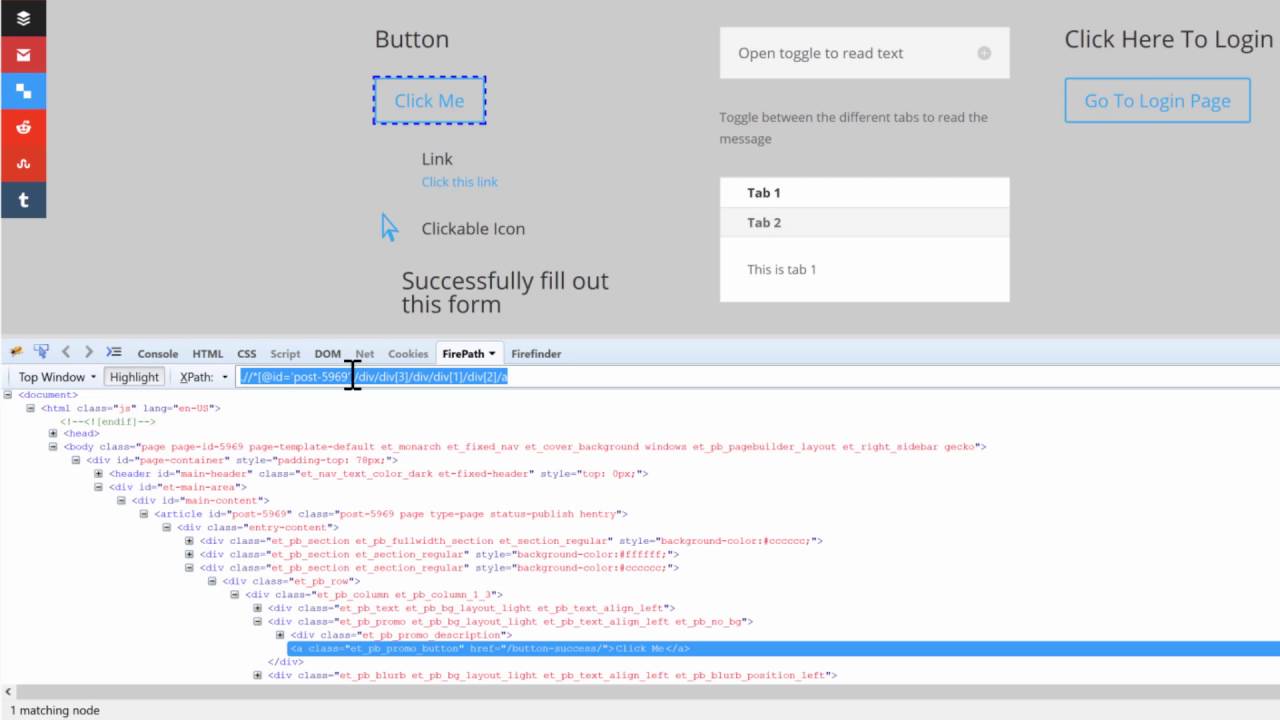The image size is (1280, 720).
Task: Activate the Firebug inspect element icon
Action: pyautogui.click(x=41, y=352)
